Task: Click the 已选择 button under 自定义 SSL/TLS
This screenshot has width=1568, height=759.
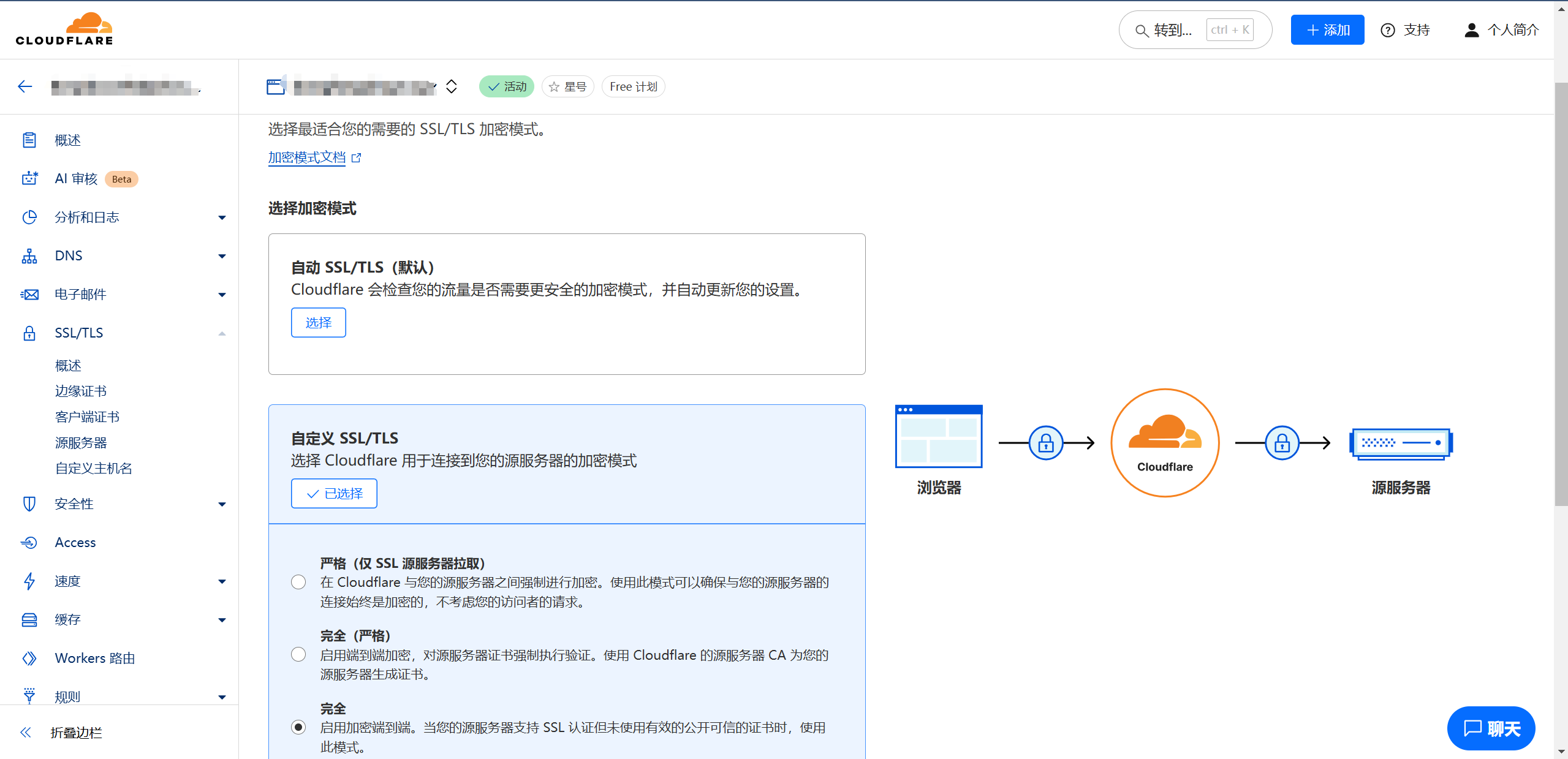Action: pos(334,493)
